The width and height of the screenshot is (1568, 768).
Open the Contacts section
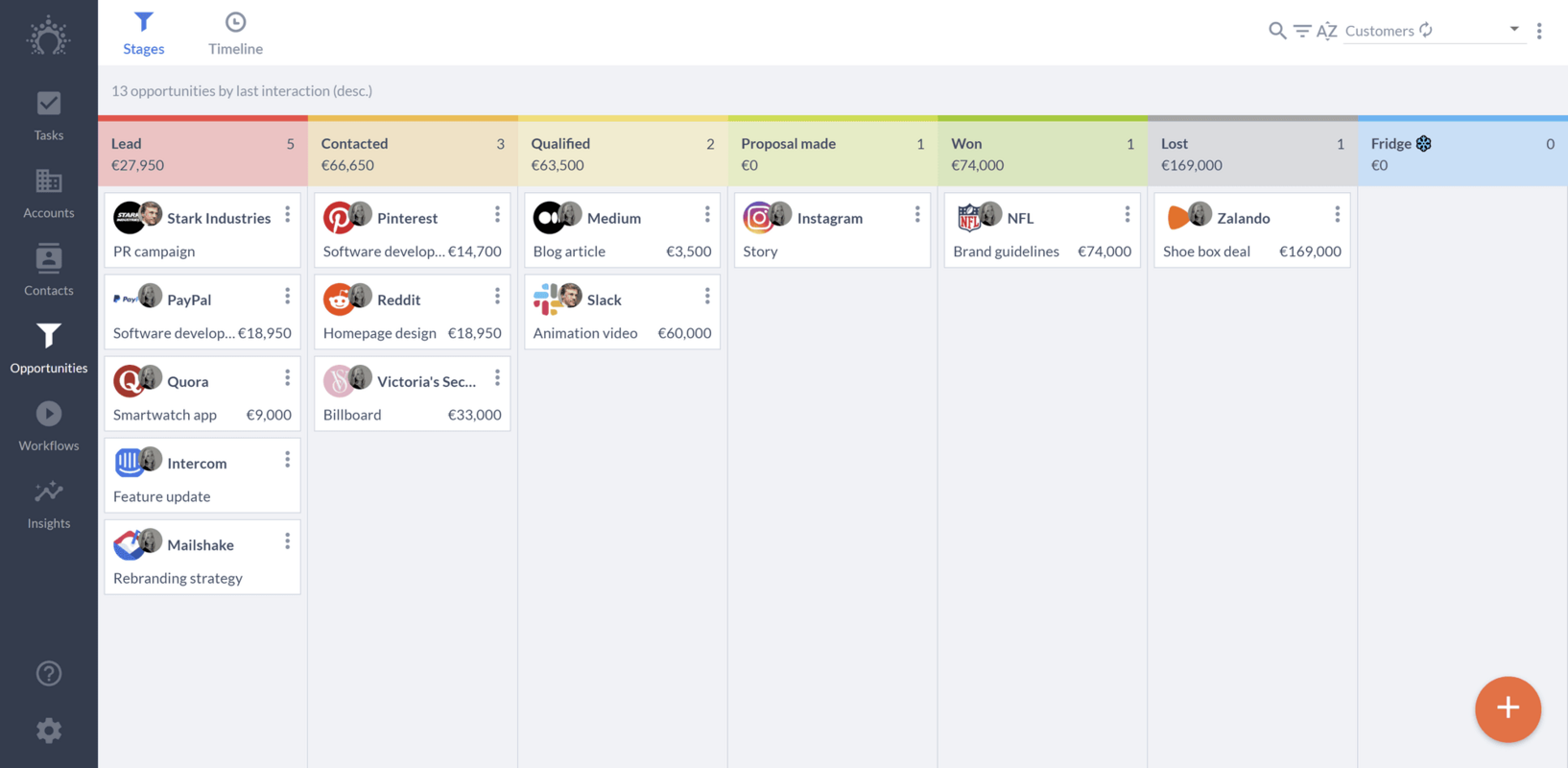point(48,269)
